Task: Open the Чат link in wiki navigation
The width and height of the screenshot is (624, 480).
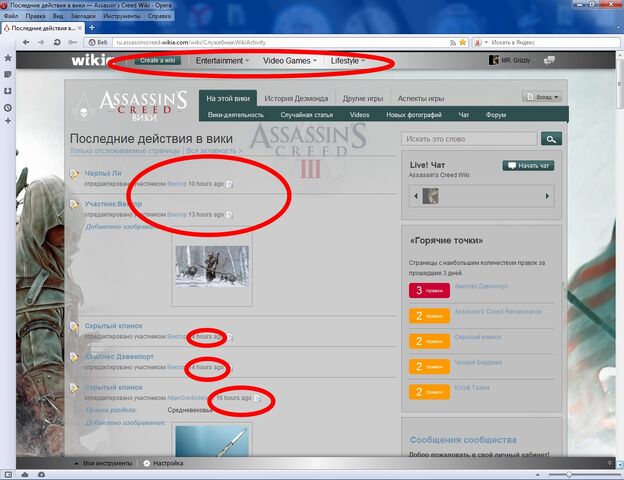Action: [463, 115]
